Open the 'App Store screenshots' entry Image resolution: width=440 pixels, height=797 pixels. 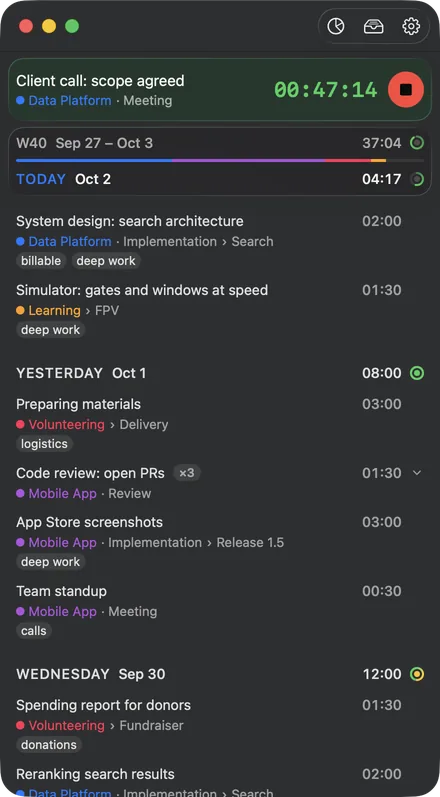point(89,522)
